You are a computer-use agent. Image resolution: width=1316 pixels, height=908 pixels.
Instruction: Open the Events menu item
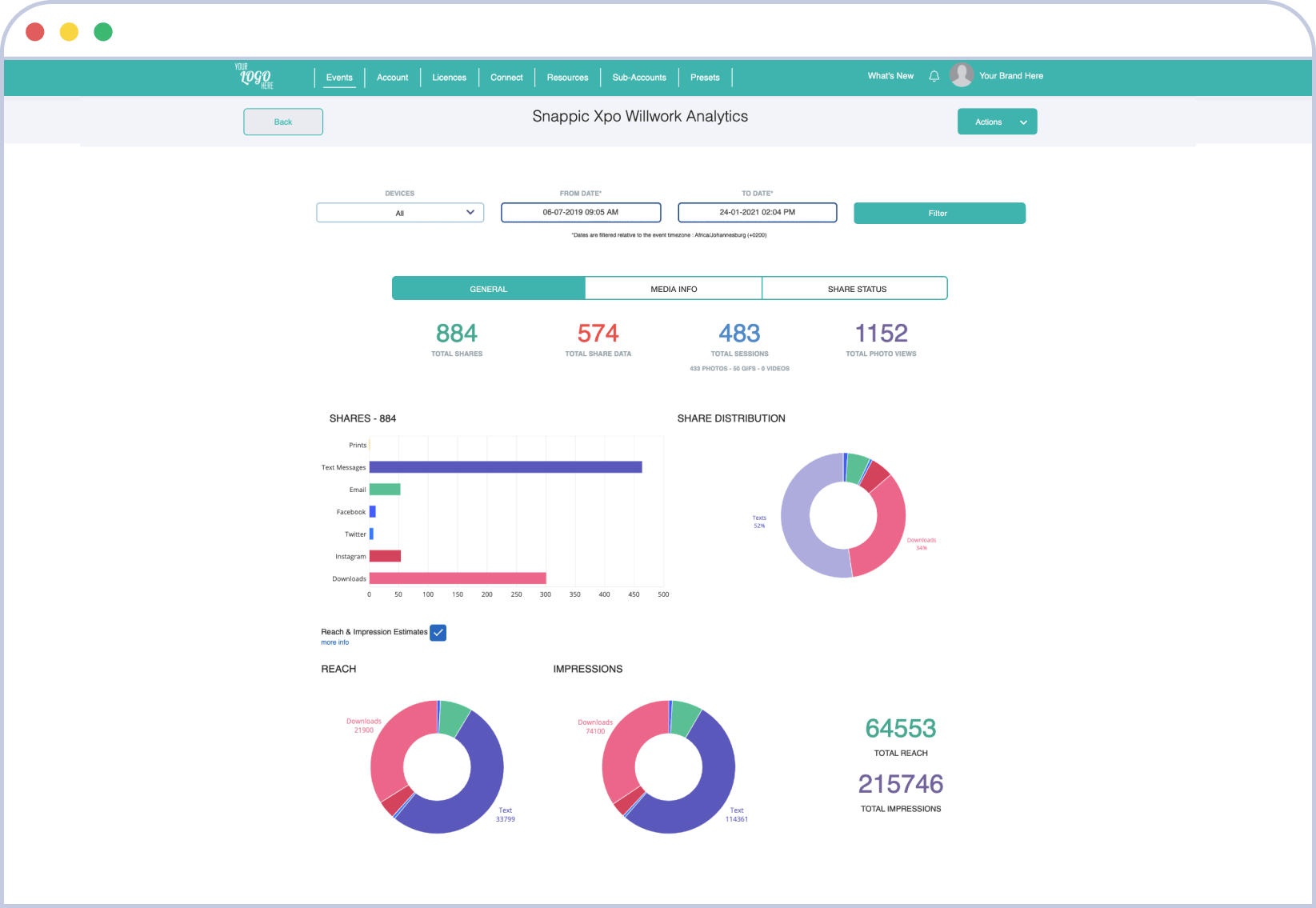click(339, 78)
